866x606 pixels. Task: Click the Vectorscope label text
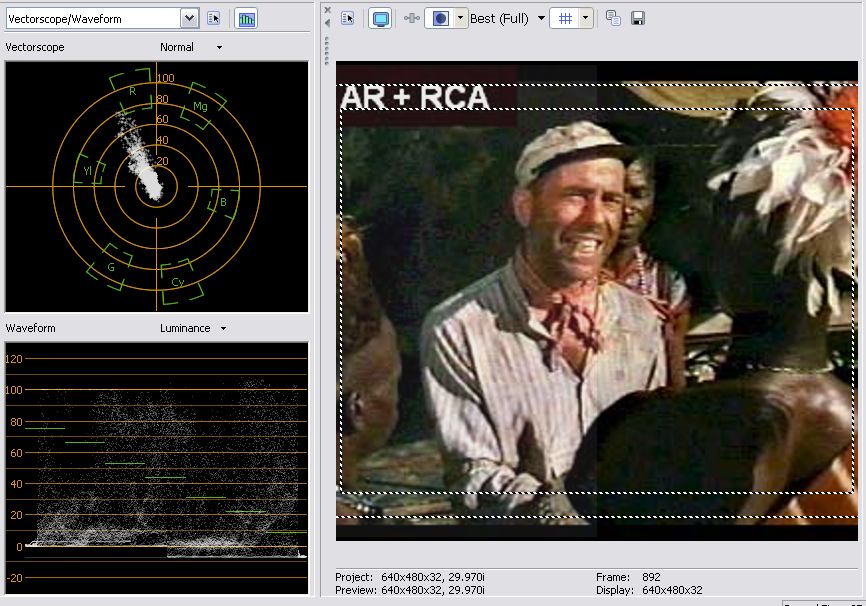pyautogui.click(x=35, y=48)
